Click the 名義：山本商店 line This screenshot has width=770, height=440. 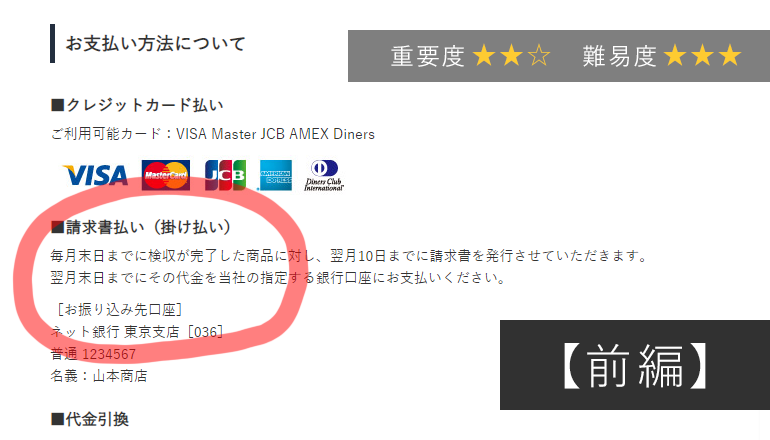pyautogui.click(x=99, y=376)
